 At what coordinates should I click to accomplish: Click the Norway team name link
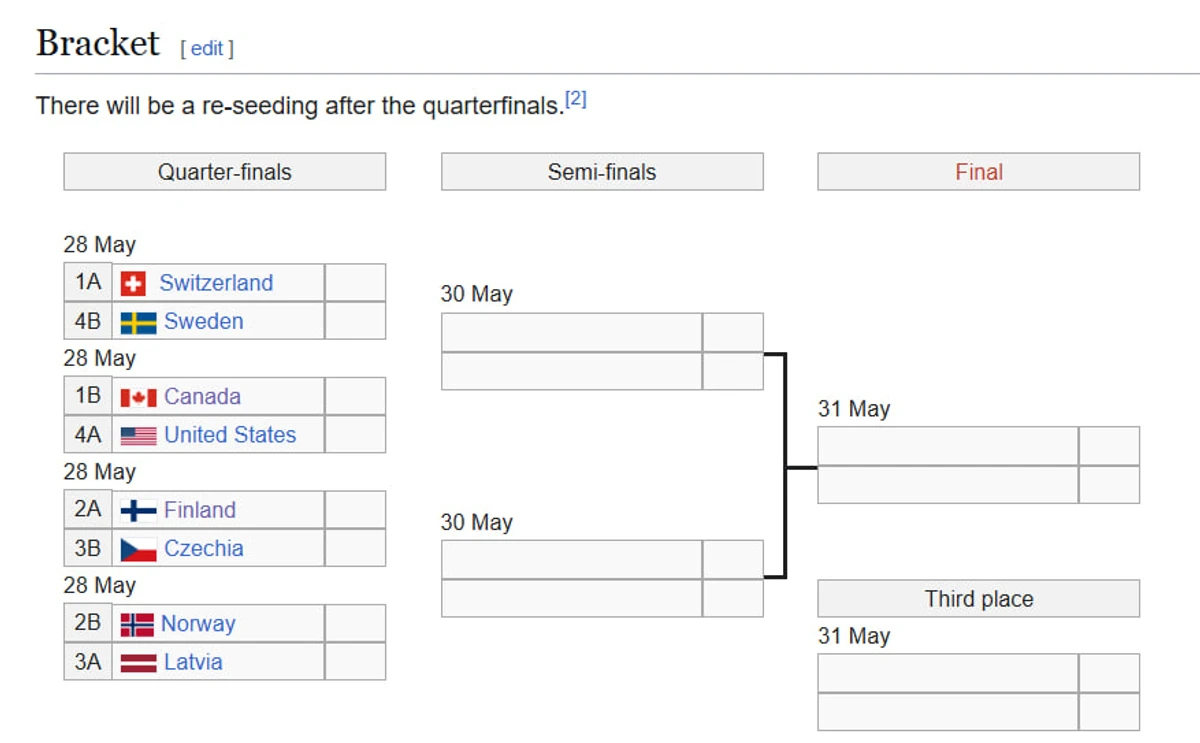click(x=198, y=624)
